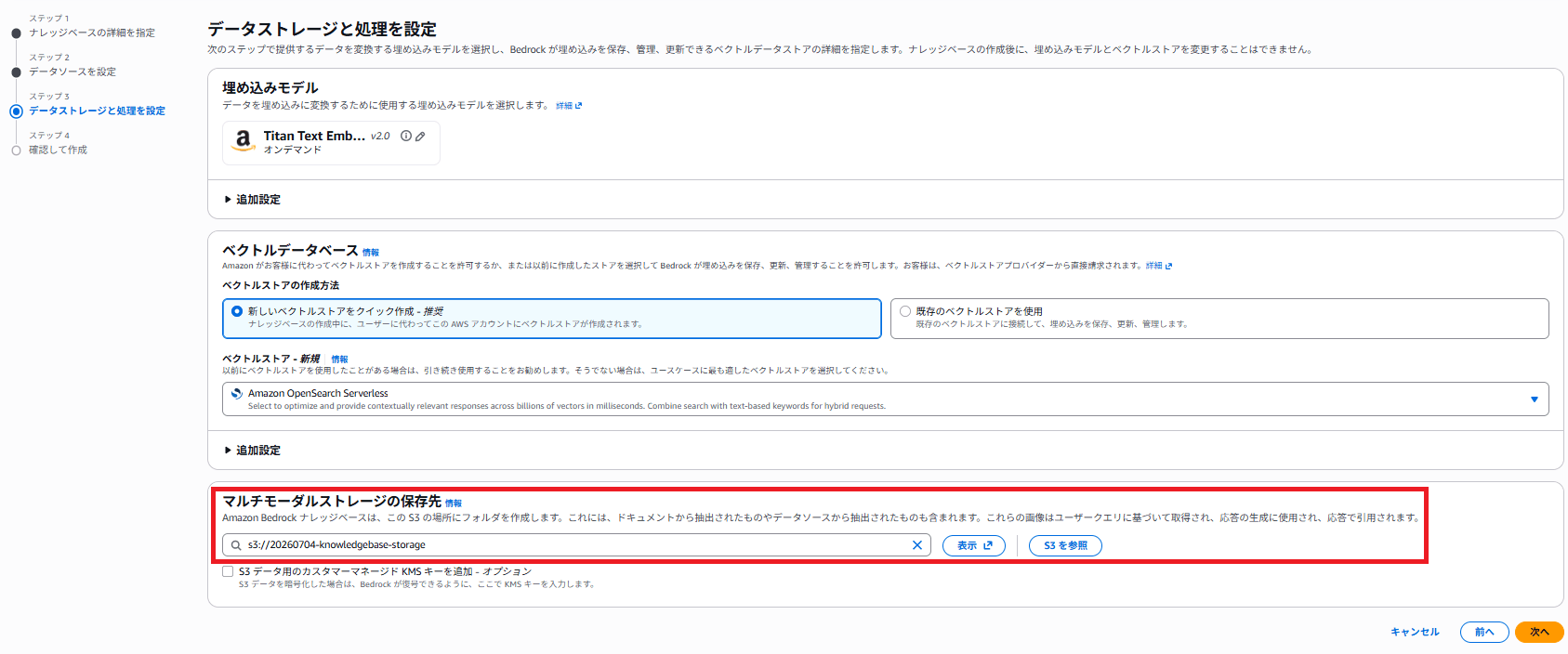Open the Titan Text Embeddings info icon
1568x654 pixels.
[406, 136]
